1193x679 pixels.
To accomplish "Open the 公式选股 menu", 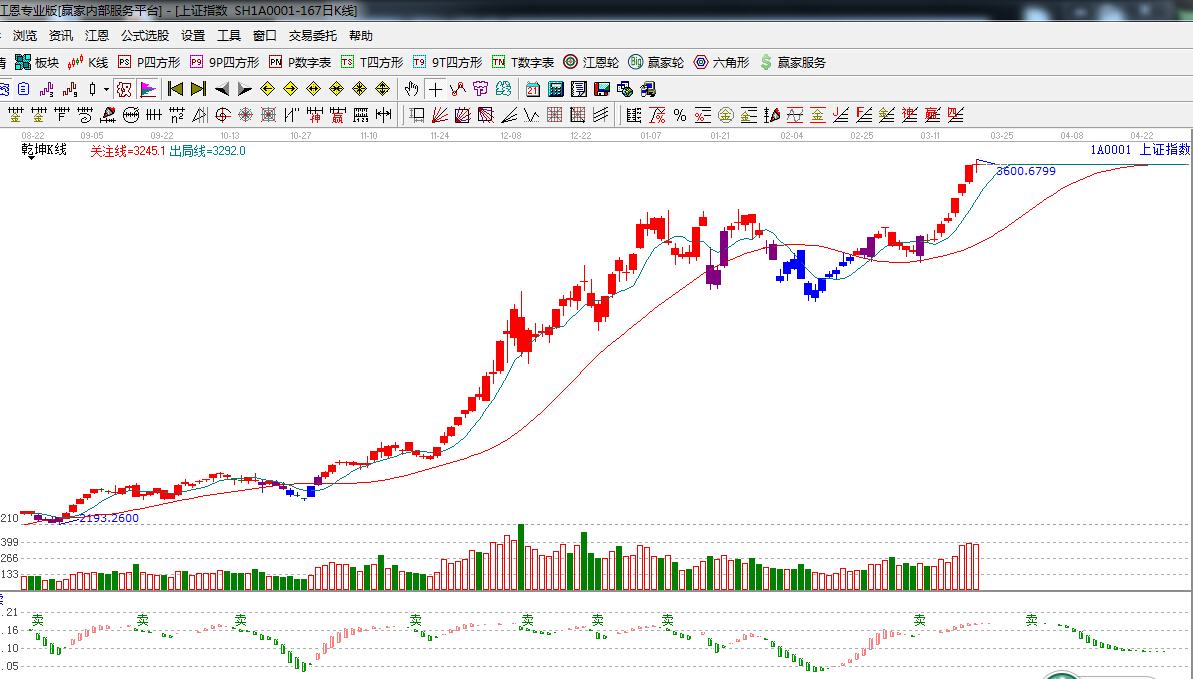I will click(x=145, y=35).
